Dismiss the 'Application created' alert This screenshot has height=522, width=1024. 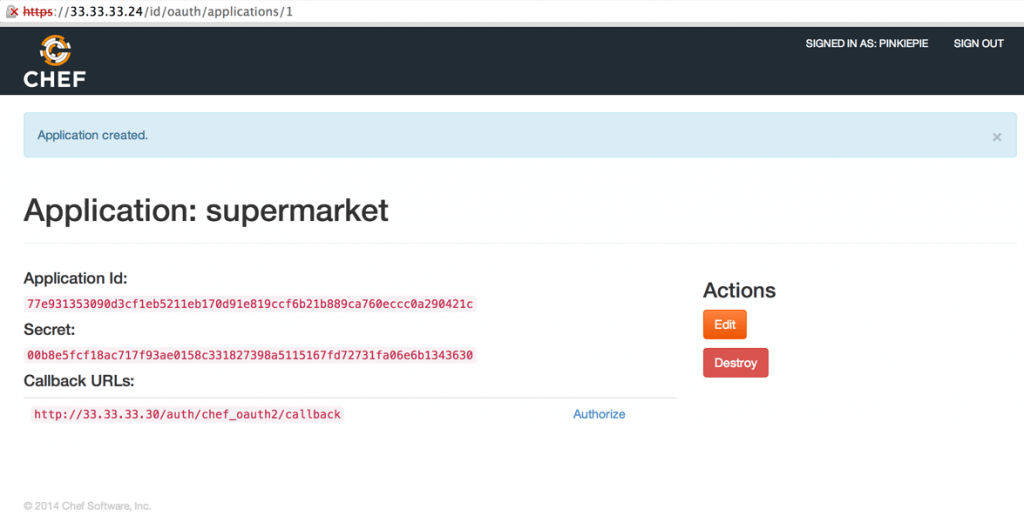(996, 137)
